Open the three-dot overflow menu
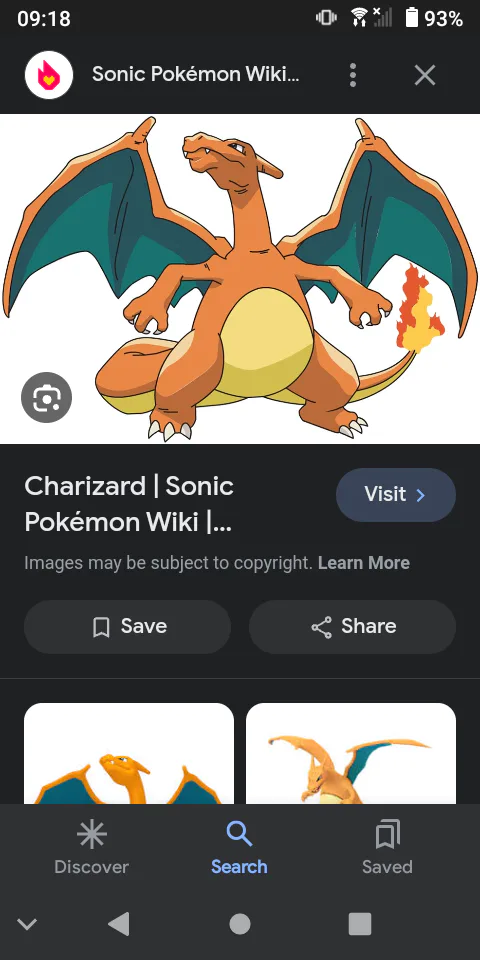Image resolution: width=480 pixels, height=960 pixels. pos(353,75)
